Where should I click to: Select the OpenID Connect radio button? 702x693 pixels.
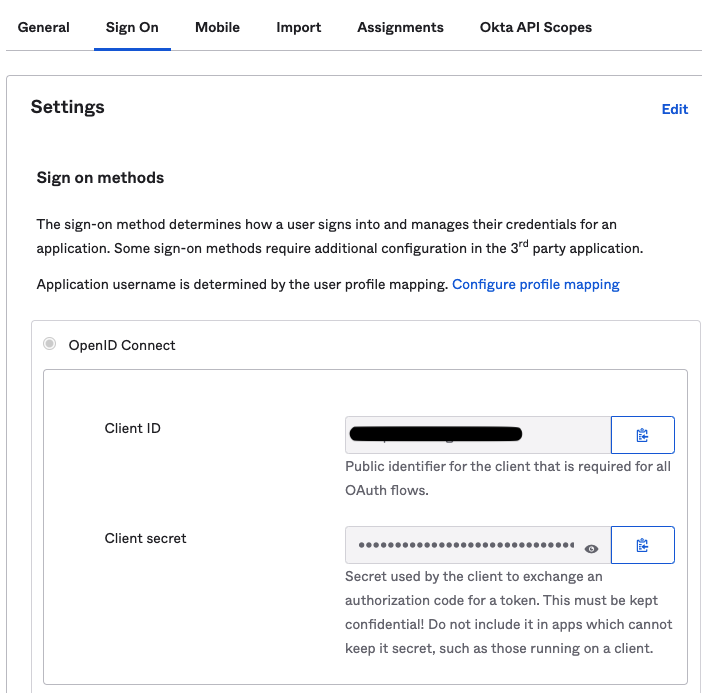pyautogui.click(x=49, y=344)
